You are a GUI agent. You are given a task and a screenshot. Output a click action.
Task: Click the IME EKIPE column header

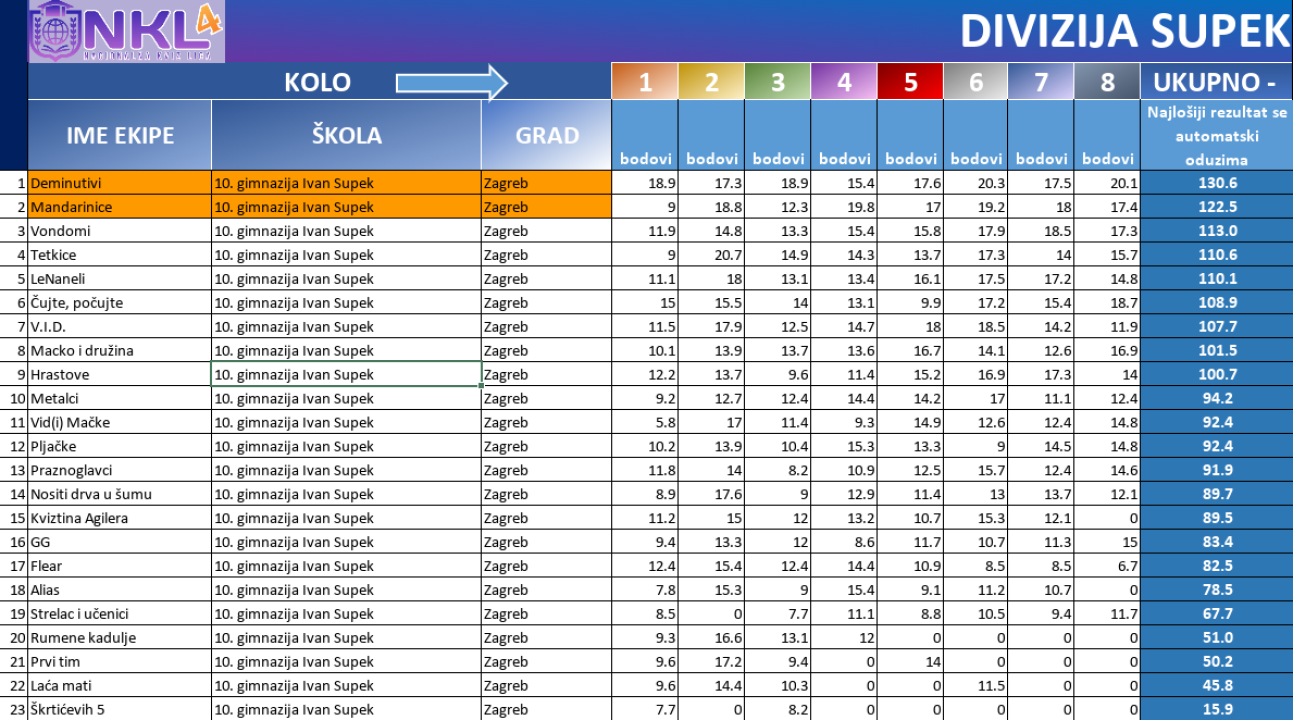point(120,136)
